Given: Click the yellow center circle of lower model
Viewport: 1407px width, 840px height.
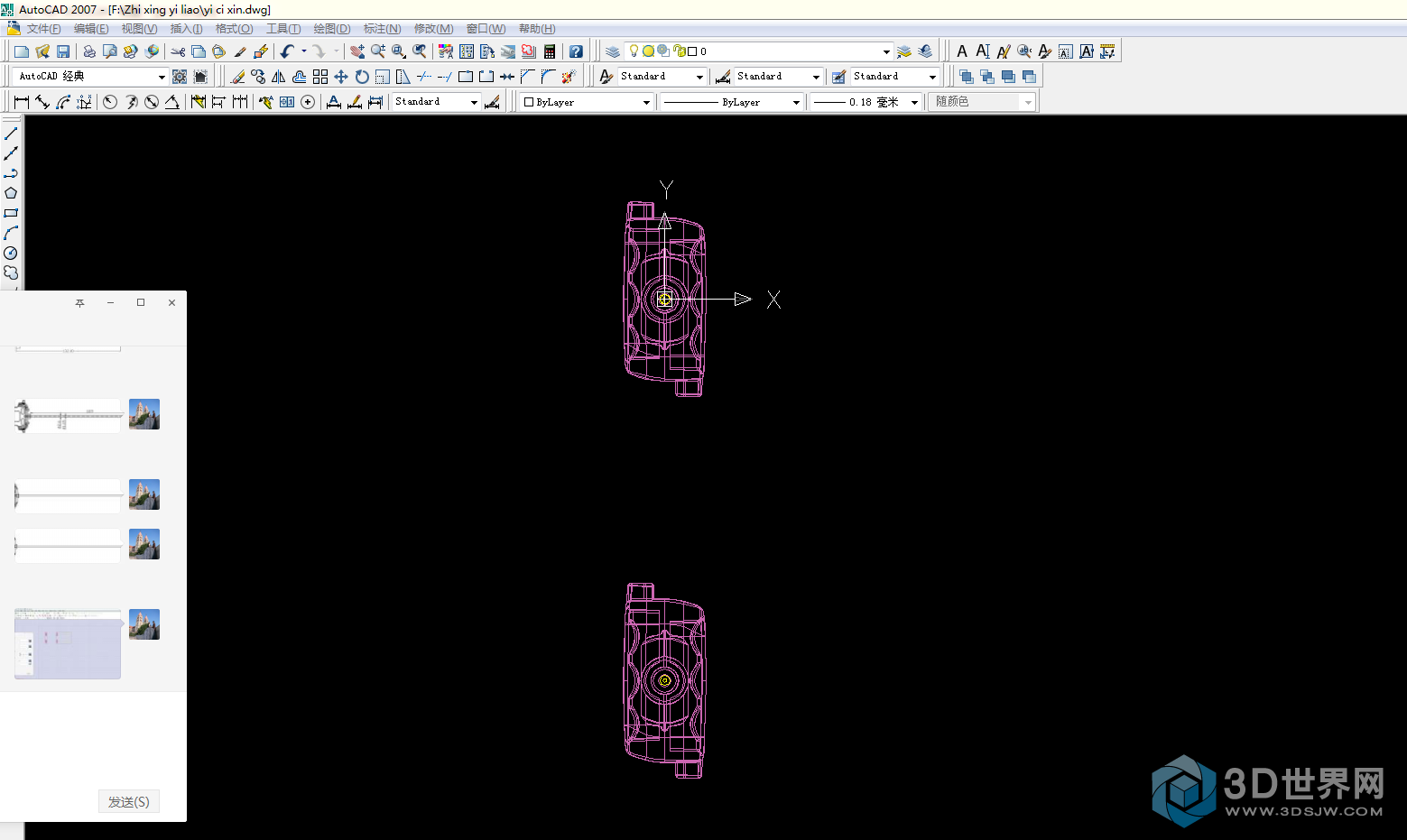Looking at the screenshot, I should [665, 680].
